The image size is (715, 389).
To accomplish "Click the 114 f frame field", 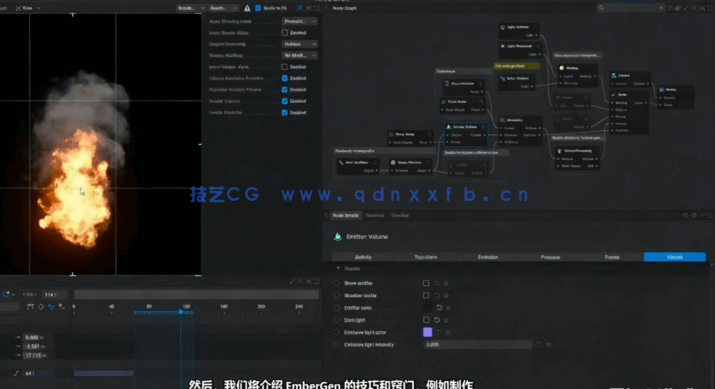I will point(54,295).
